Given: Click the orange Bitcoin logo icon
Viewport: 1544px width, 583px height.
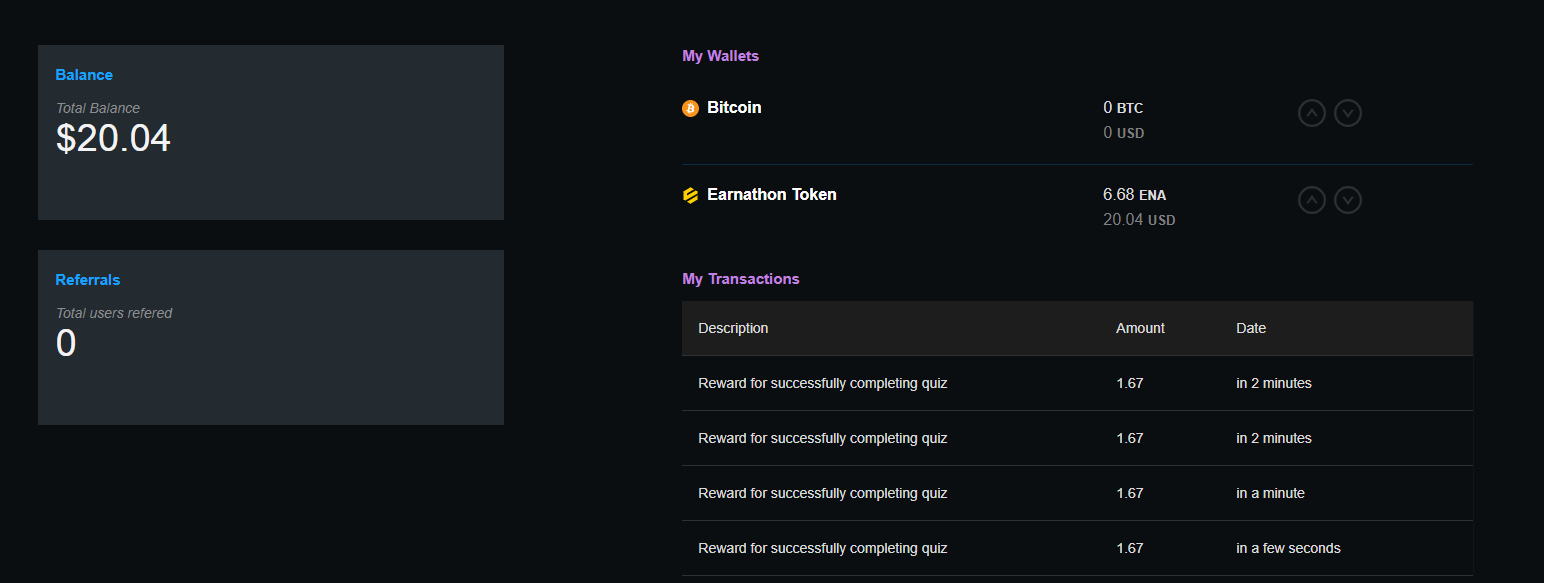Looking at the screenshot, I should [690, 108].
